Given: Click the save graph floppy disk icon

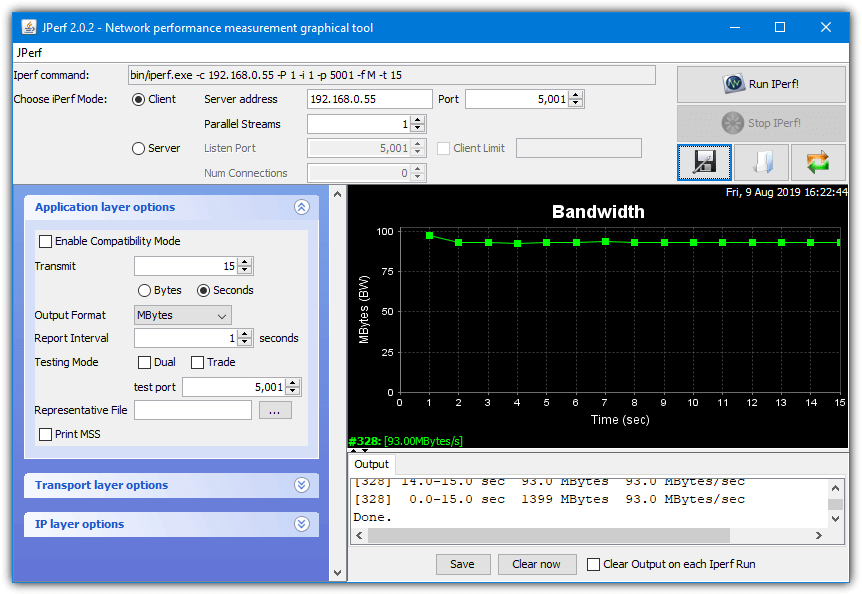Looking at the screenshot, I should tap(703, 161).
